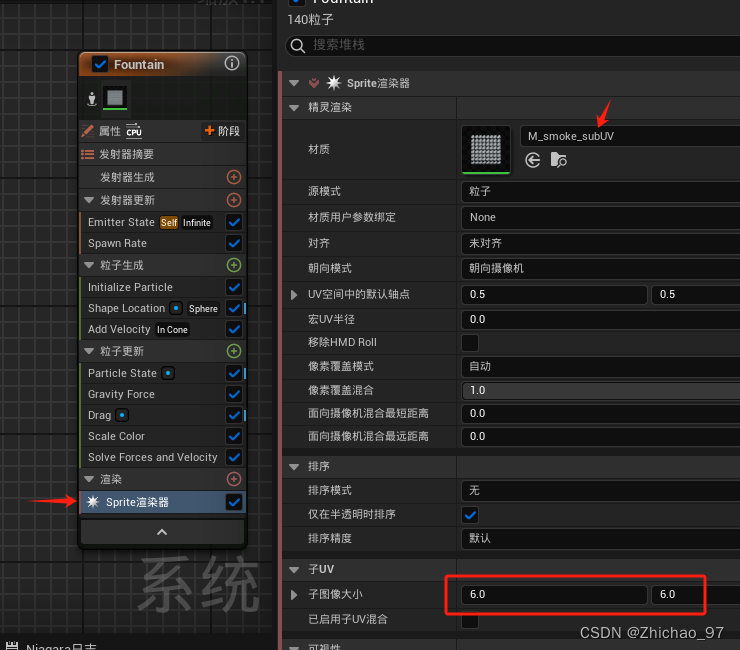Click the 材质 material thumbnail

(x=486, y=149)
